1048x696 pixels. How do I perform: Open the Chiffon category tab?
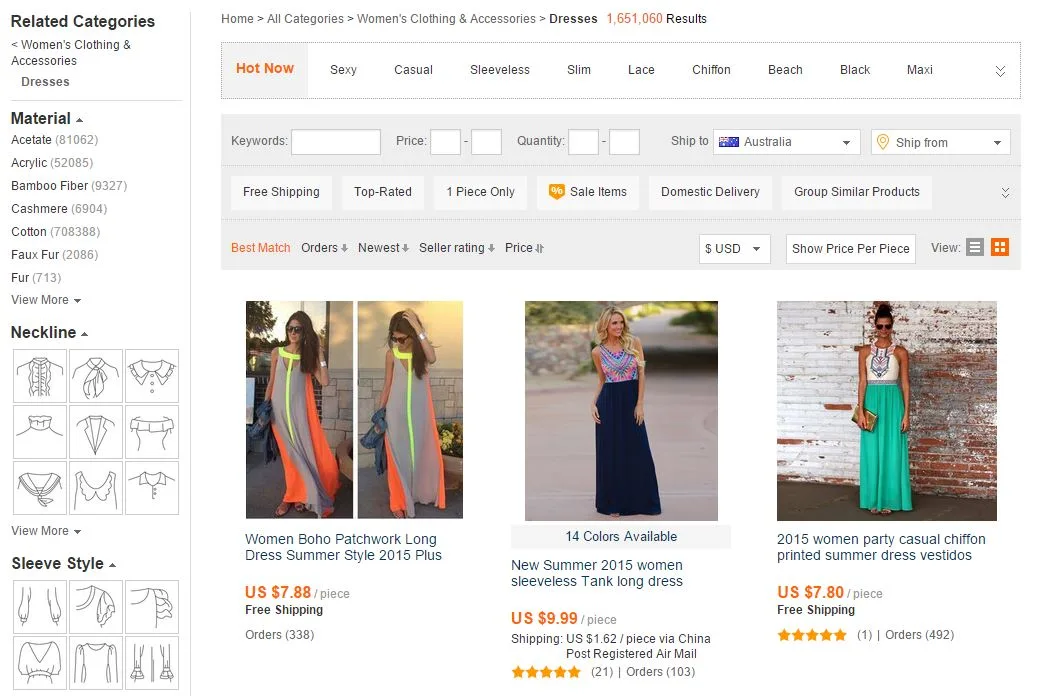(x=711, y=70)
